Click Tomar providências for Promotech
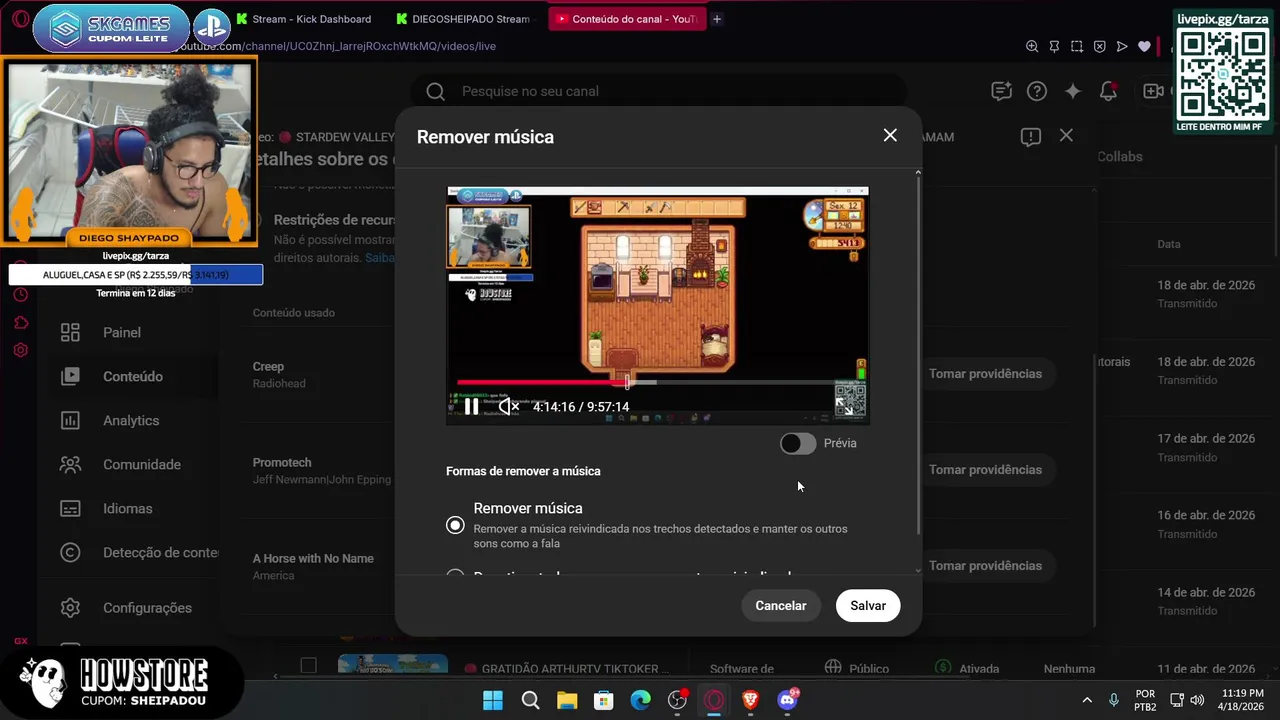The image size is (1280, 720). tap(985, 469)
